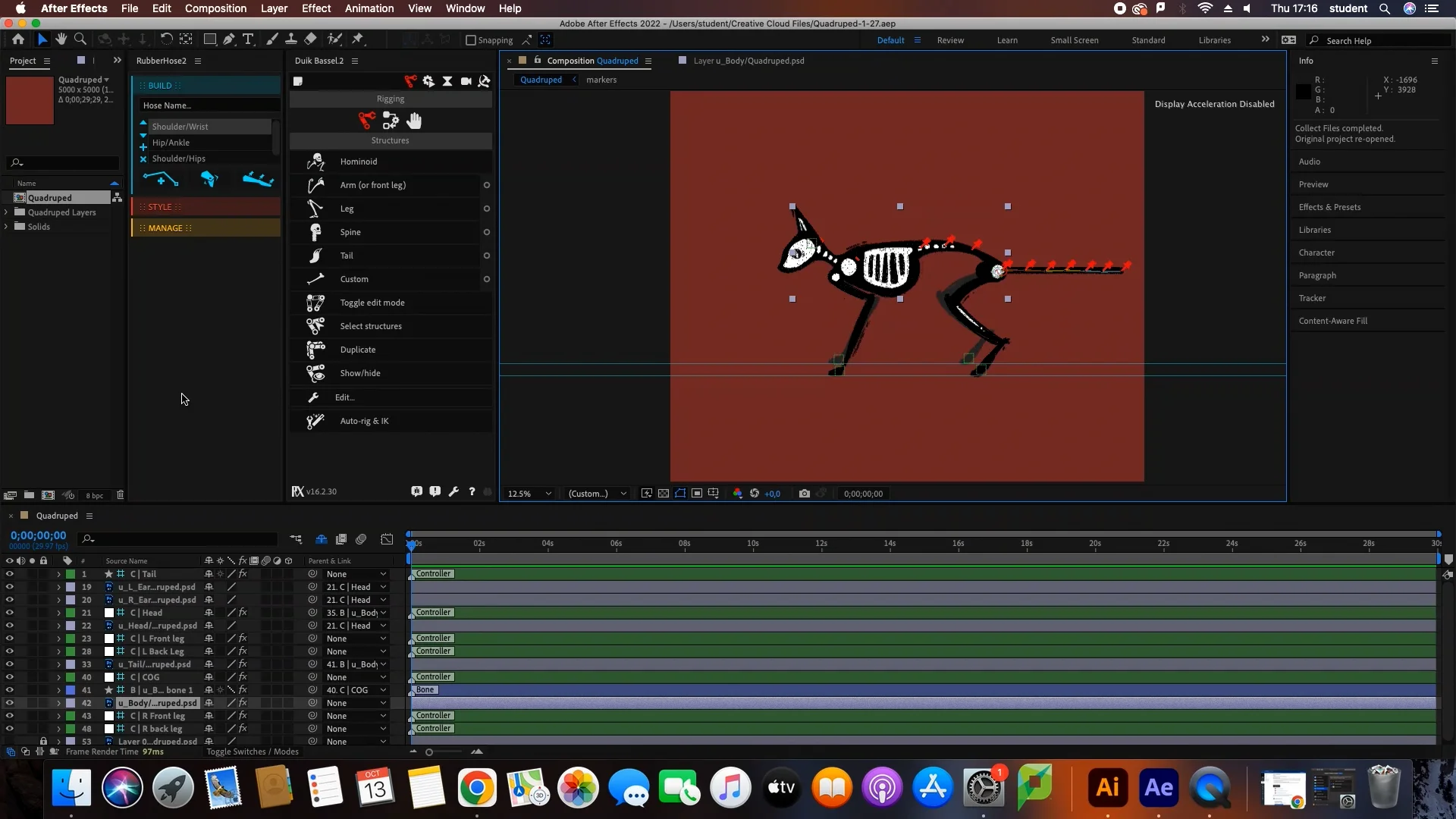Toggle eye for C | R Front leg
The image size is (1456, 819).
9,716
